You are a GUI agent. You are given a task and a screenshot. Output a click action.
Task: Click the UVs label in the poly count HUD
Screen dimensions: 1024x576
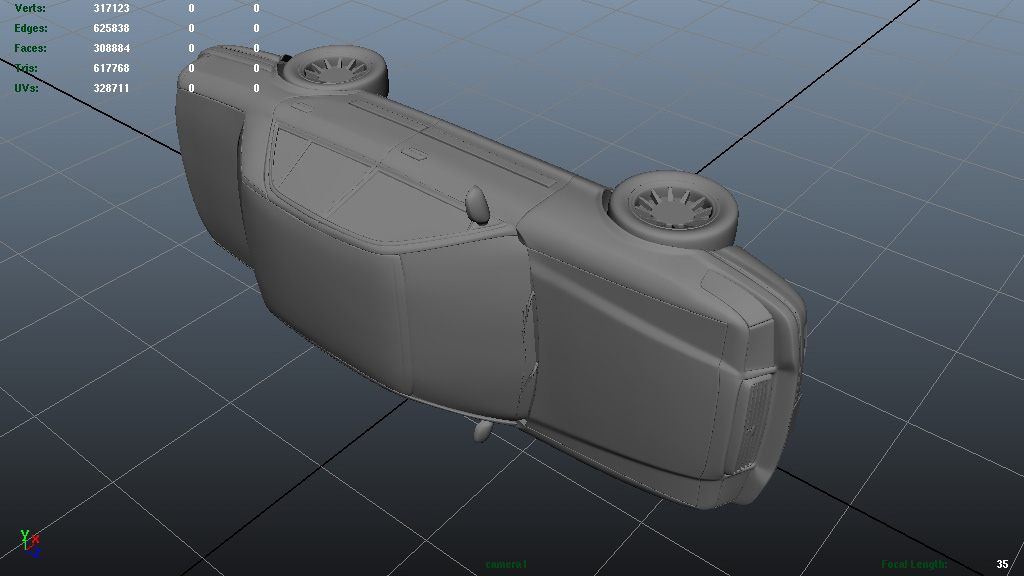[x=26, y=88]
